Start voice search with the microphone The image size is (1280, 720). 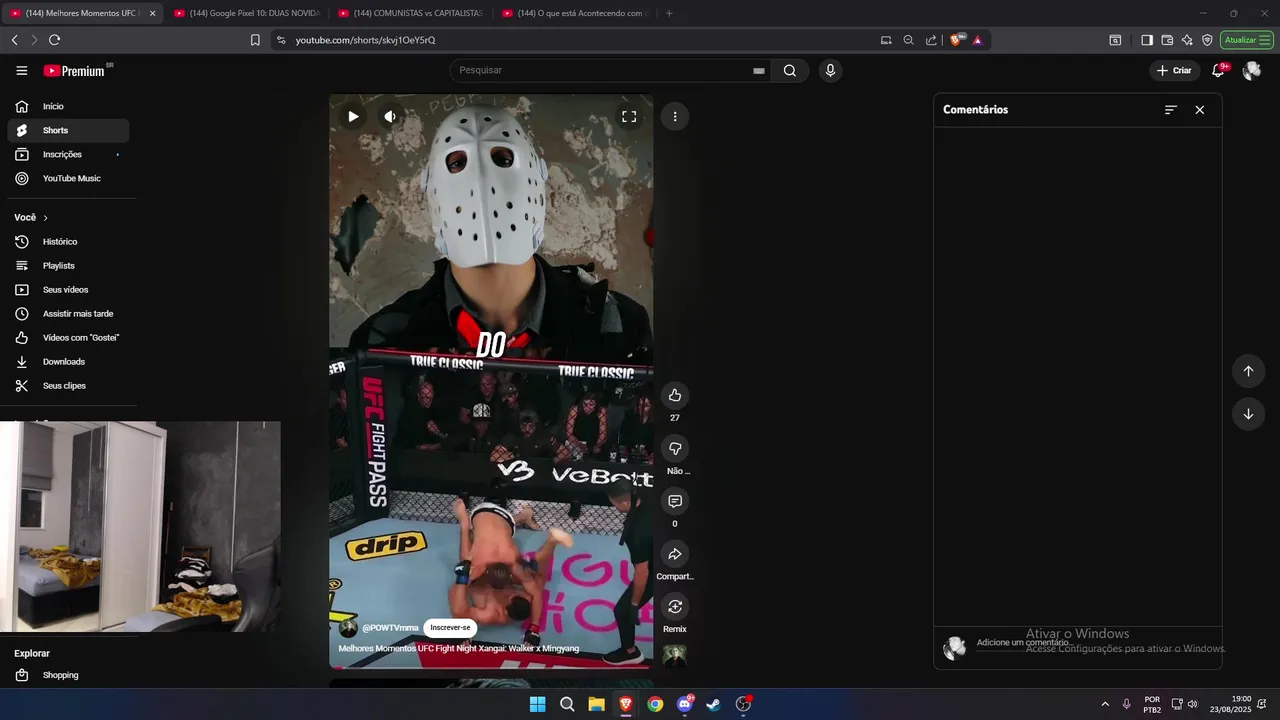point(829,70)
